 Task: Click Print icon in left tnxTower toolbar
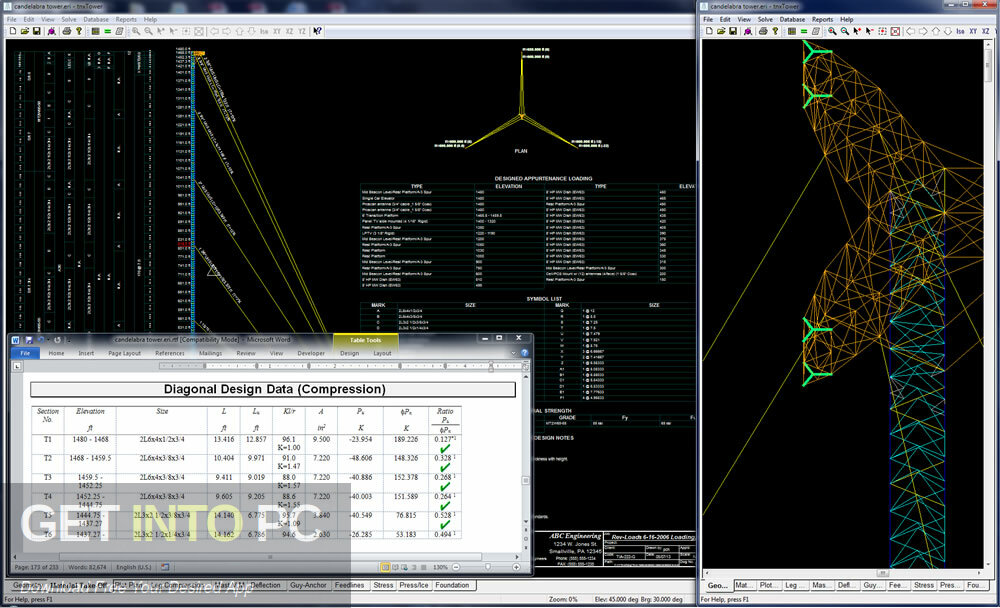click(x=66, y=31)
